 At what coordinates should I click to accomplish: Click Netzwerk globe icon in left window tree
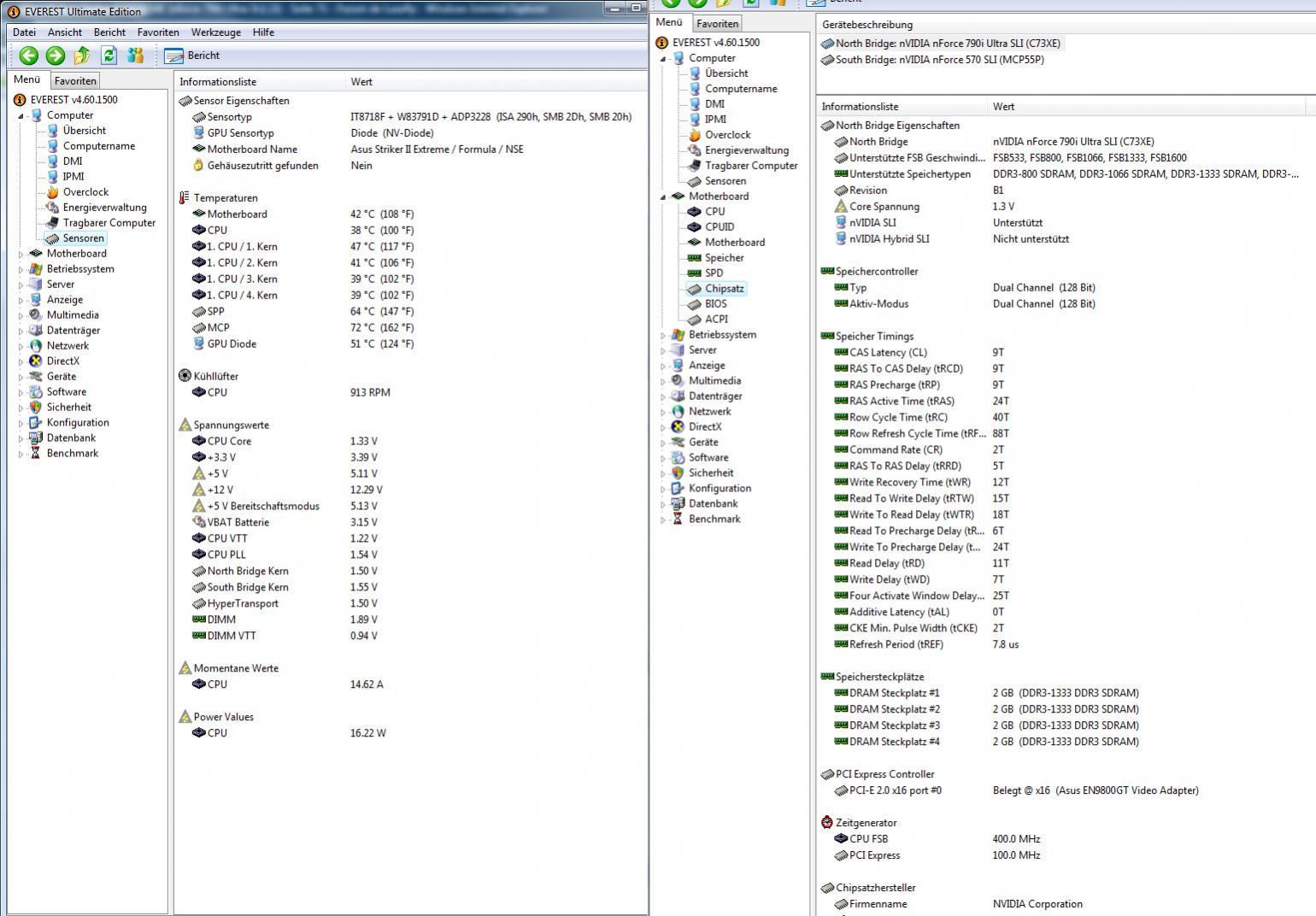(36, 346)
